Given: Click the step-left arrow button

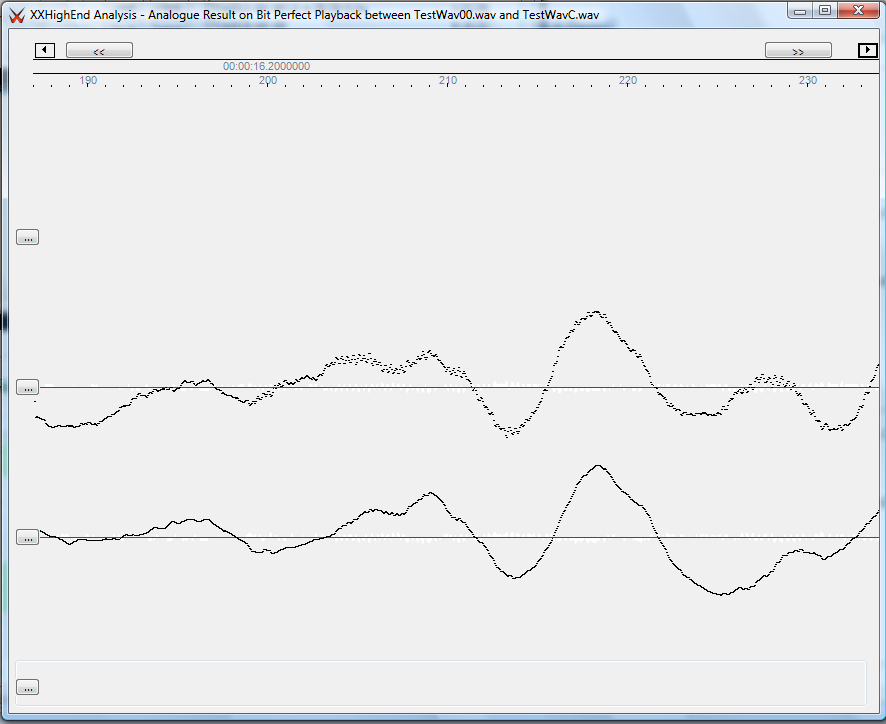Looking at the screenshot, I should (x=45, y=50).
